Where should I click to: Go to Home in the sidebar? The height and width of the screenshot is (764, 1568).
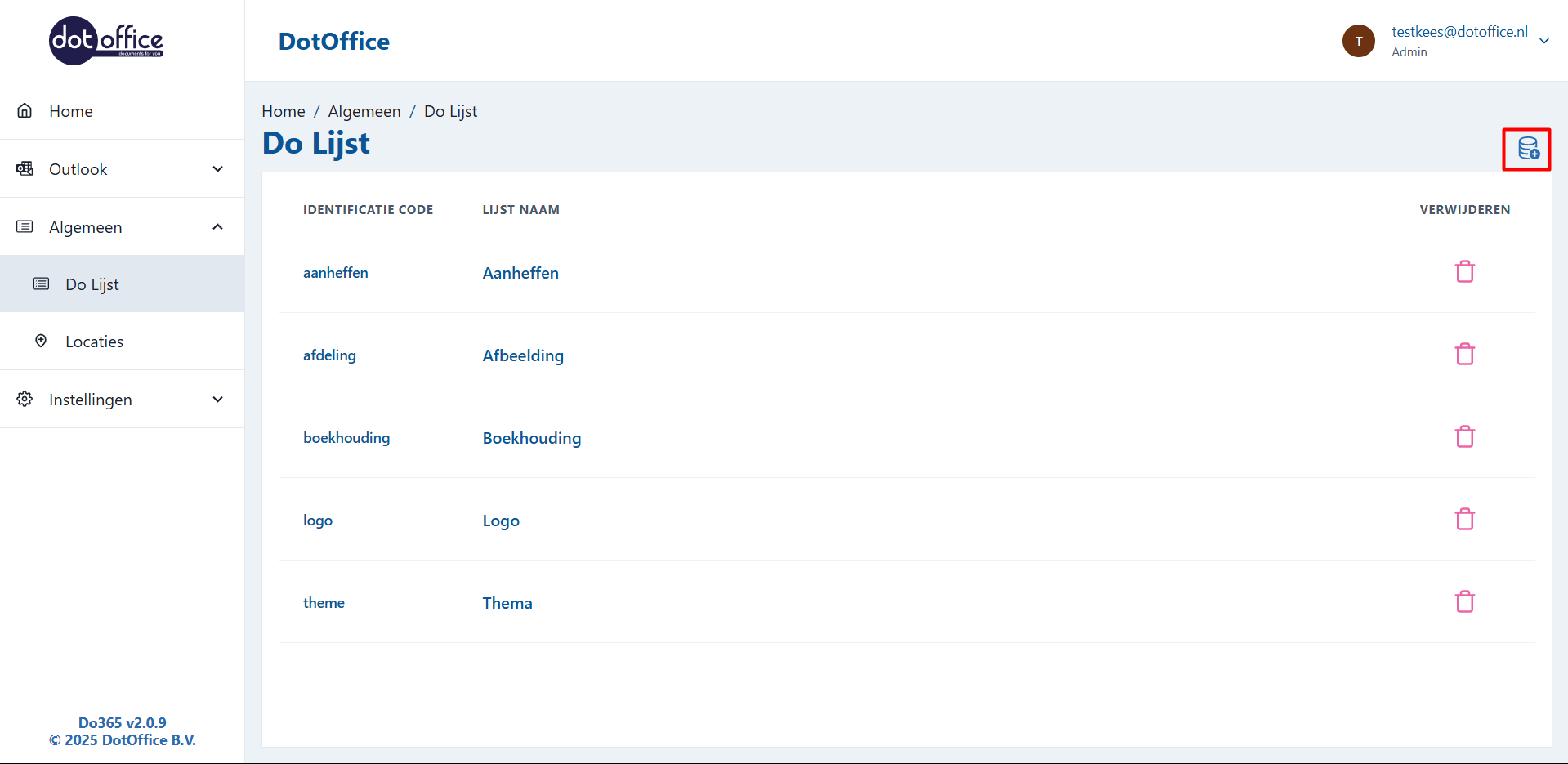point(70,111)
